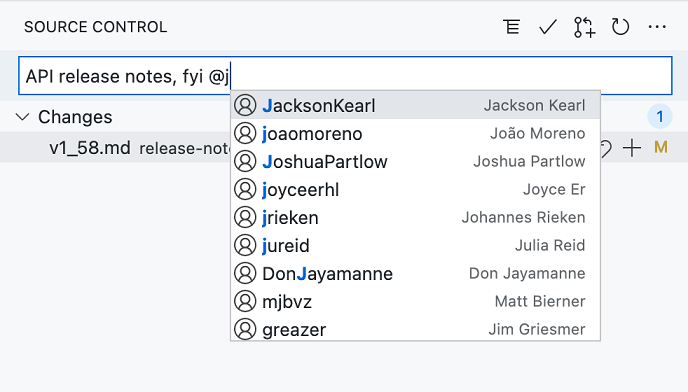Click the Changes count badge showing 1
Image resolution: width=688 pixels, height=392 pixels.
tap(659, 117)
